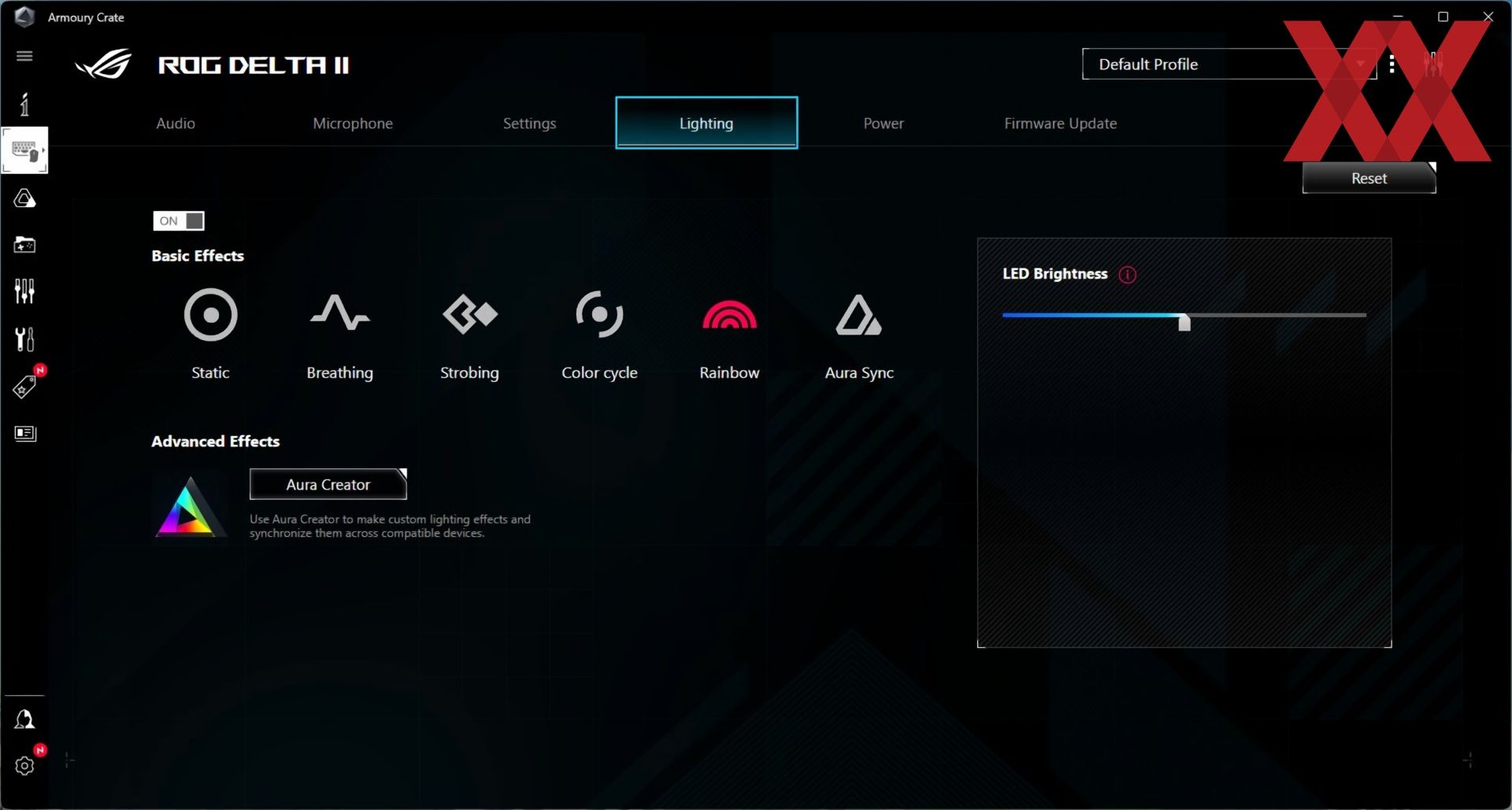
Task: Switch to the Firmware Update tab
Action: [1060, 124]
